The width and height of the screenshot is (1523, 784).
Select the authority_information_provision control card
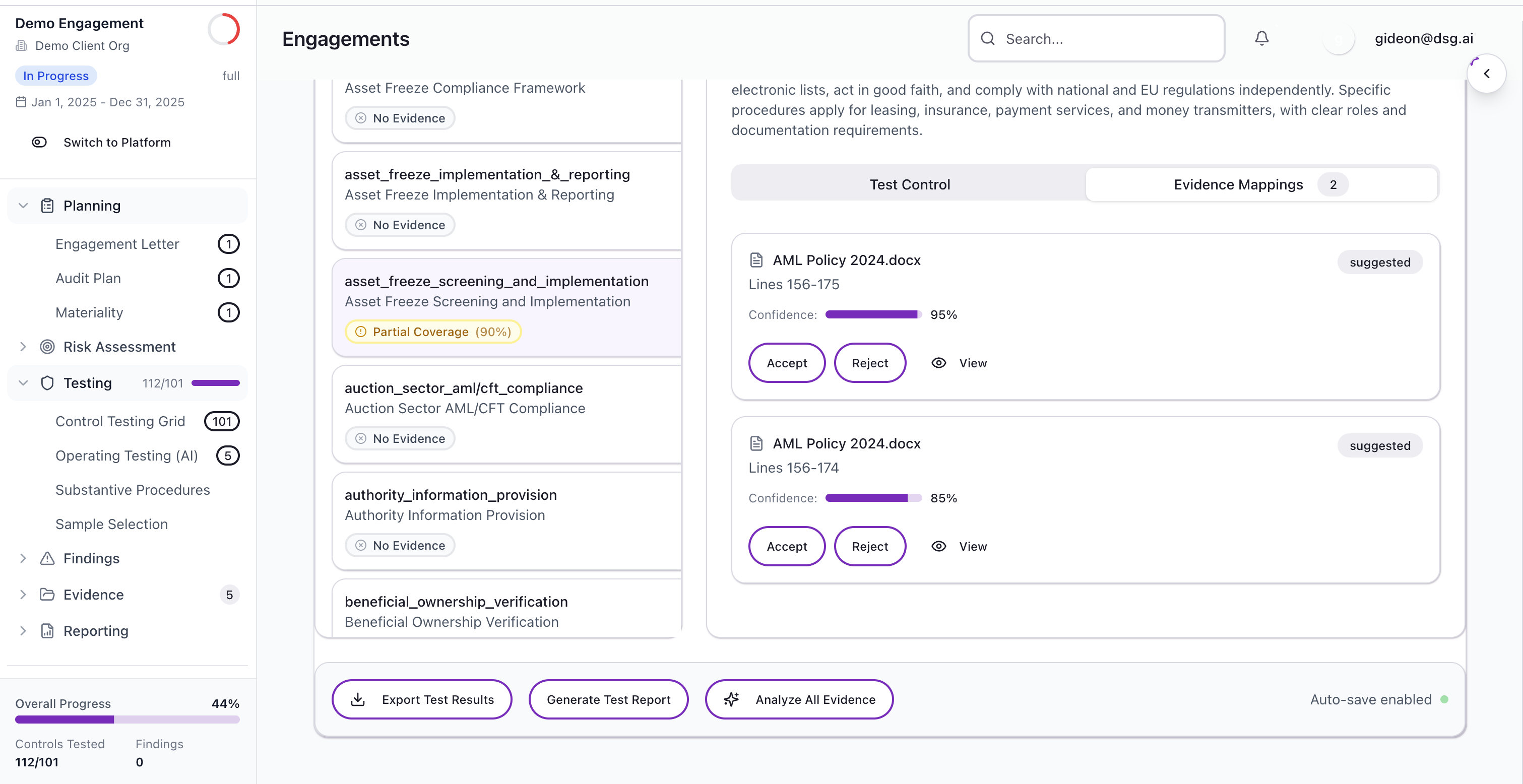tap(507, 520)
